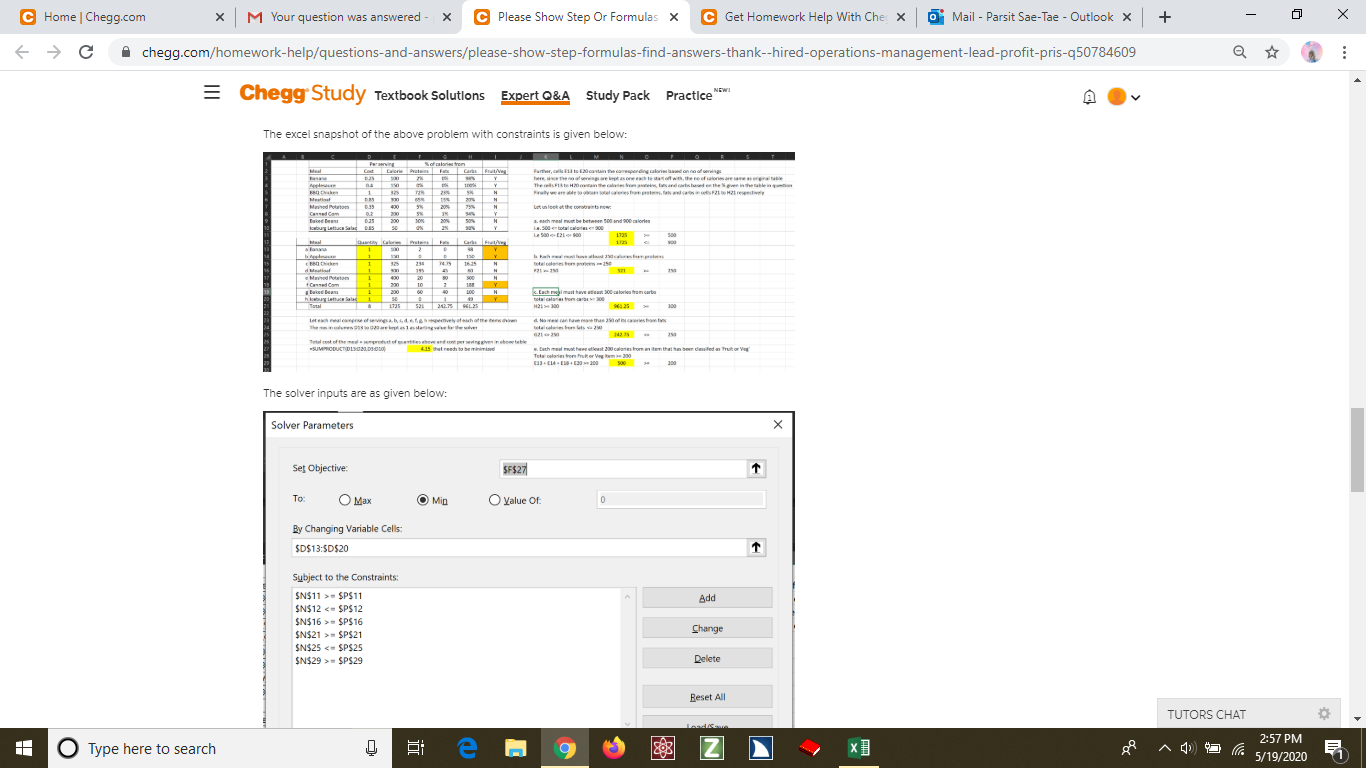This screenshot has width=1366, height=768.
Task: Click the page vertical scrollbar thumb
Action: click(1356, 450)
